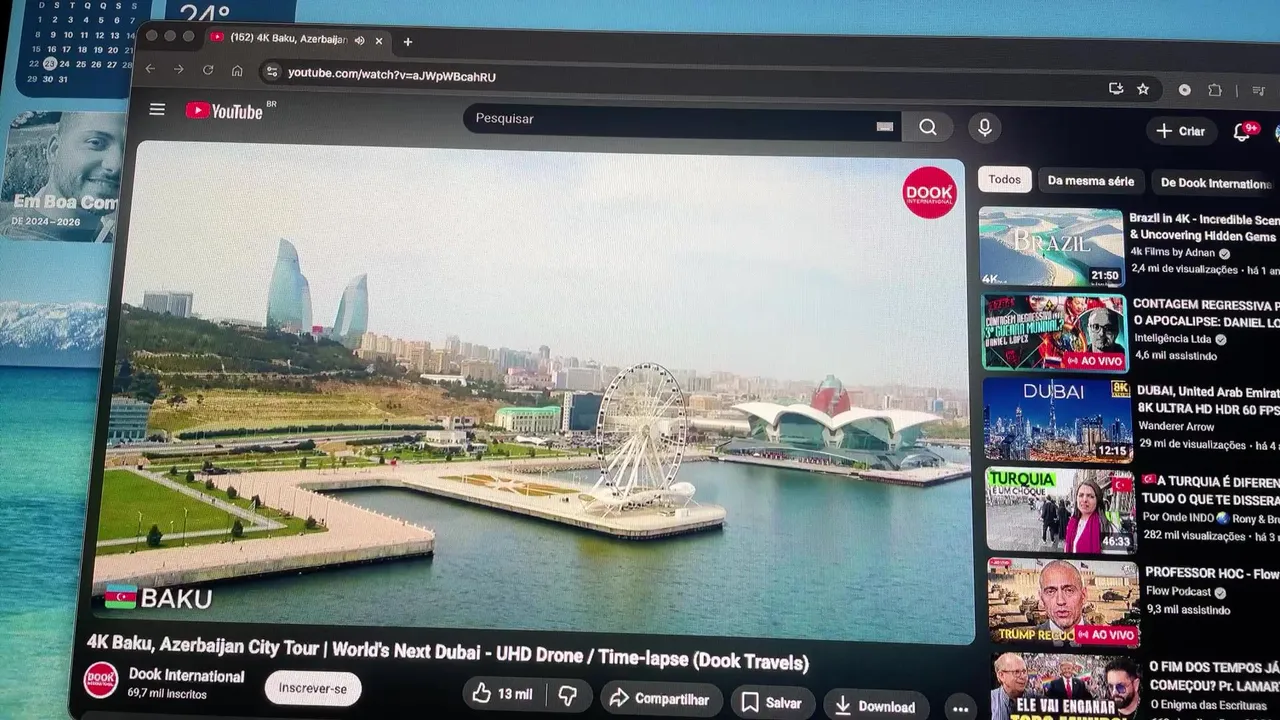Open DUBAI, United Arab Emirates video title

tap(1208, 401)
